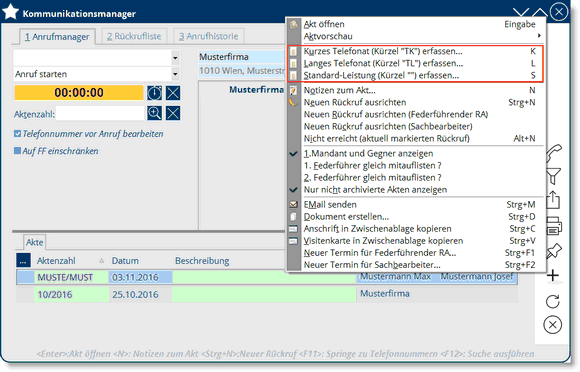Click the phone icon beside Neuen Rückruf ausrichten
The width and height of the screenshot is (580, 372).
coord(293,102)
